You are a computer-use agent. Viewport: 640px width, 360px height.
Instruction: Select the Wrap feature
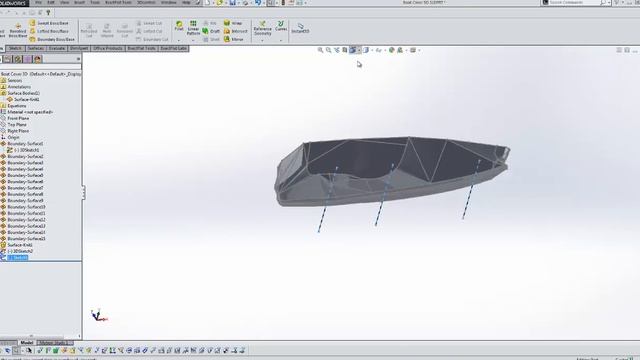(x=233, y=23)
